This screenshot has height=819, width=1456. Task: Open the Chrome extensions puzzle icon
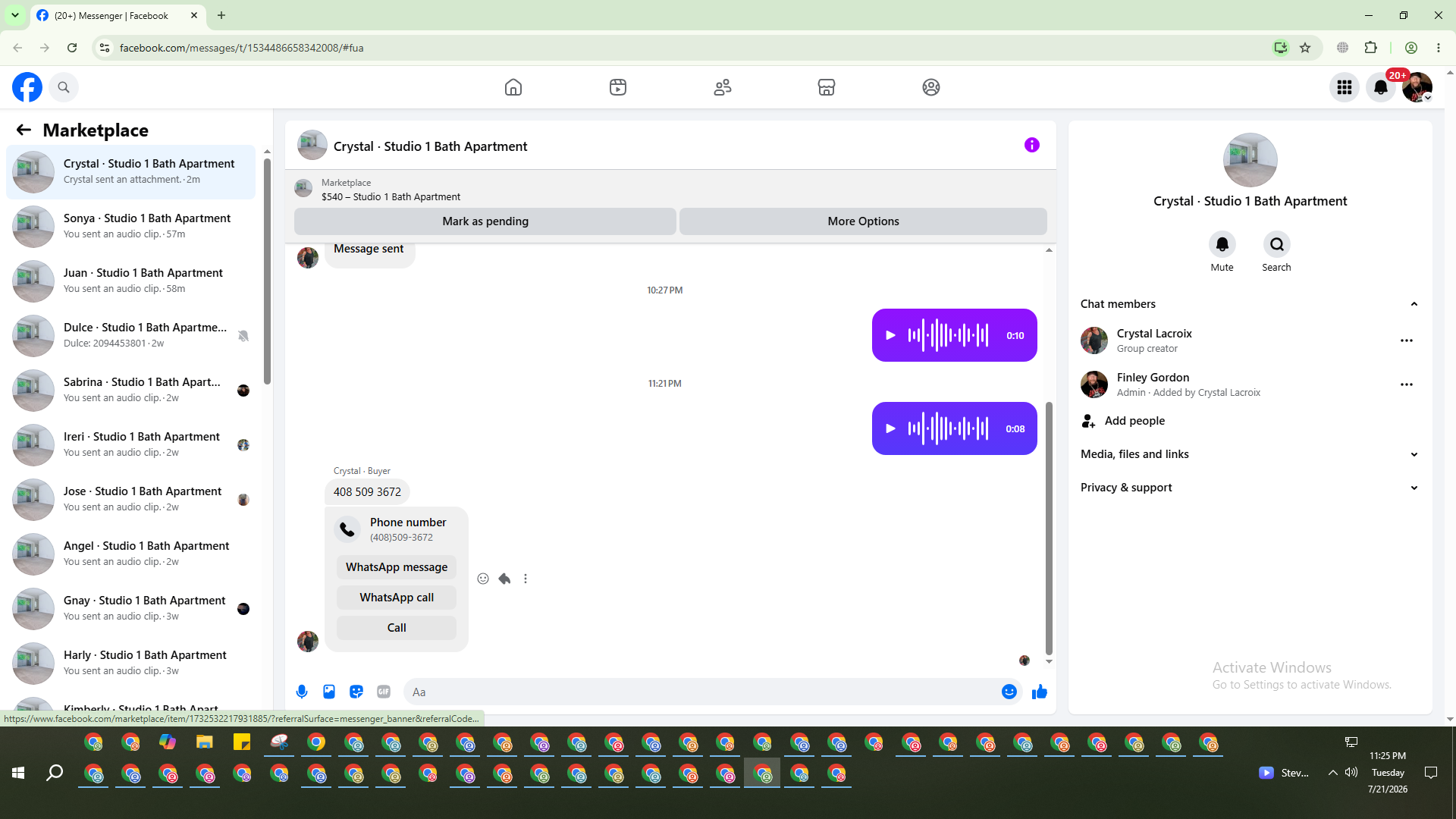point(1370,48)
